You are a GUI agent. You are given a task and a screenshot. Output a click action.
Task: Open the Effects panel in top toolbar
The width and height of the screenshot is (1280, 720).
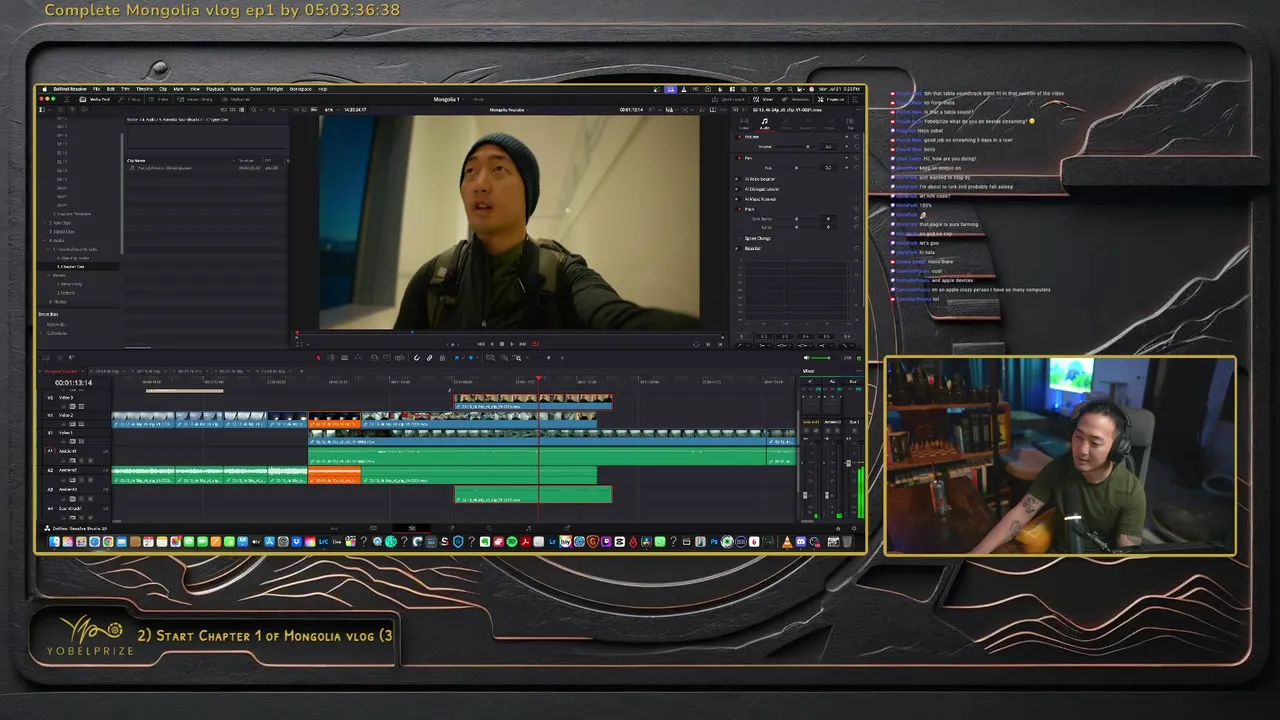coord(129,99)
